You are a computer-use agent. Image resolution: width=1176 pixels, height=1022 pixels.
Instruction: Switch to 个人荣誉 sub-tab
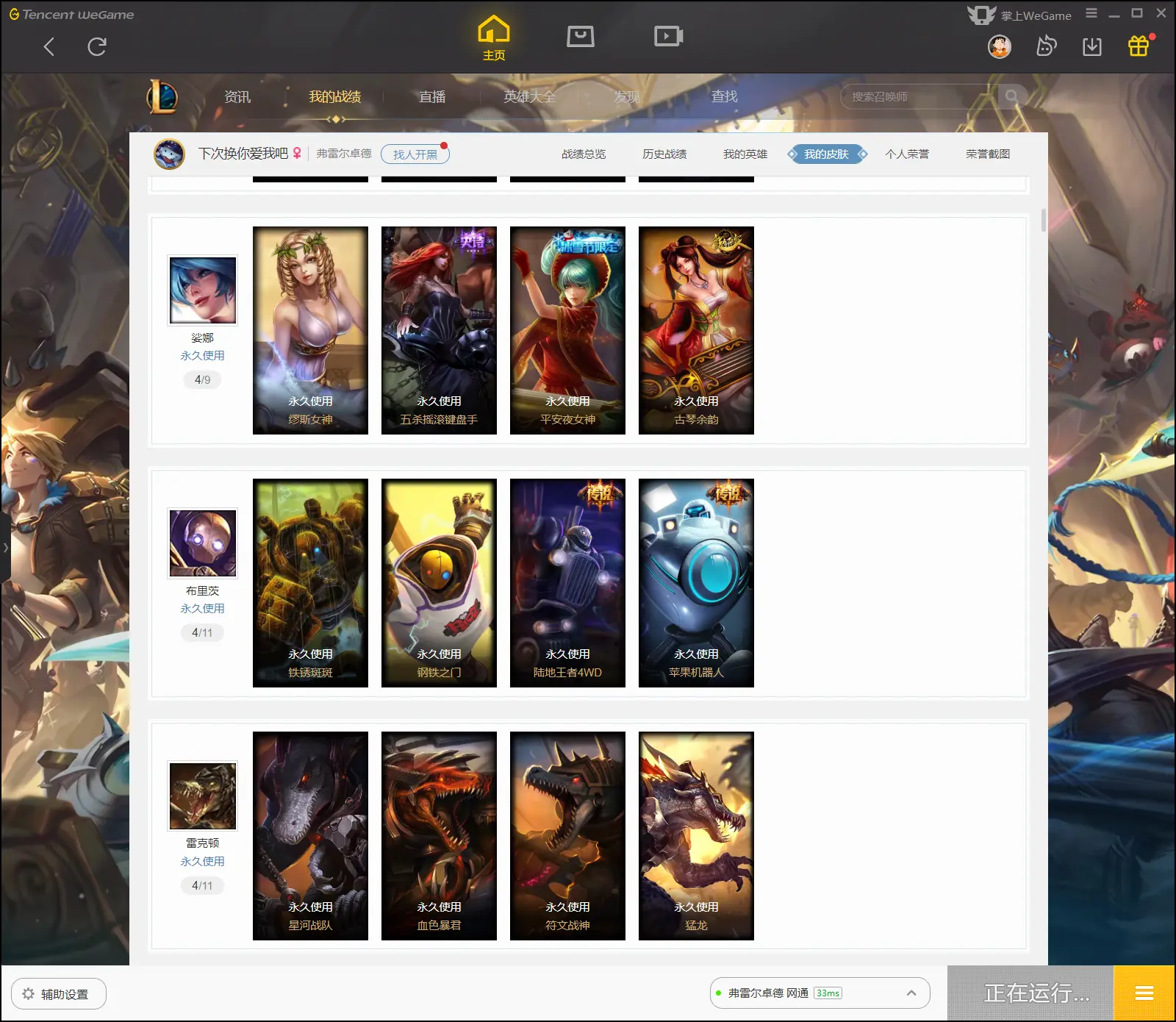tap(907, 154)
